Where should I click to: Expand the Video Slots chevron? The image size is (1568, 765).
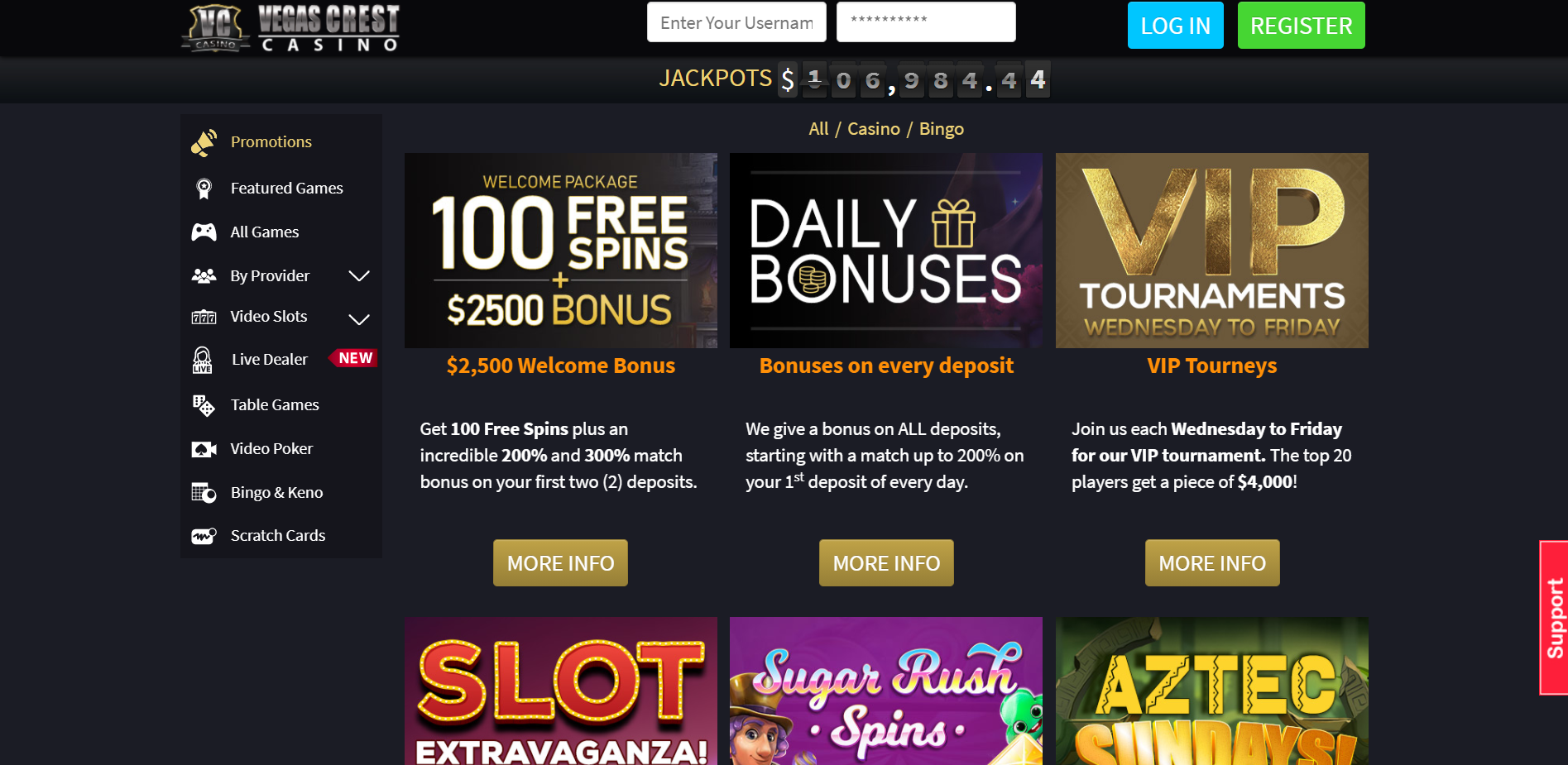(x=359, y=319)
